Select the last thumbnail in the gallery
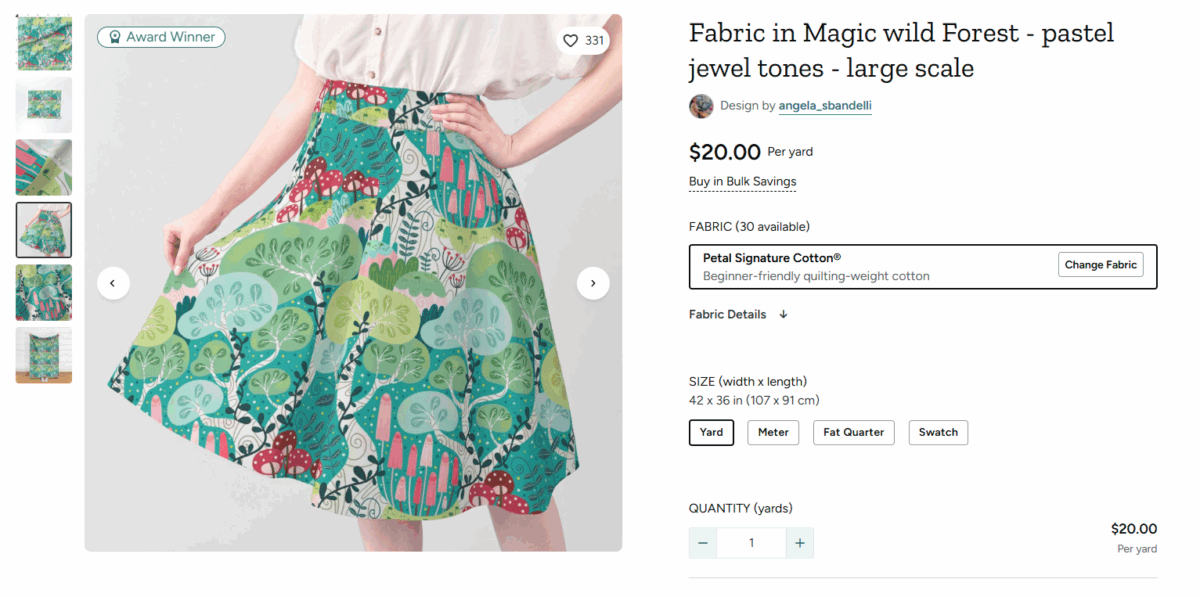 pyautogui.click(x=44, y=355)
